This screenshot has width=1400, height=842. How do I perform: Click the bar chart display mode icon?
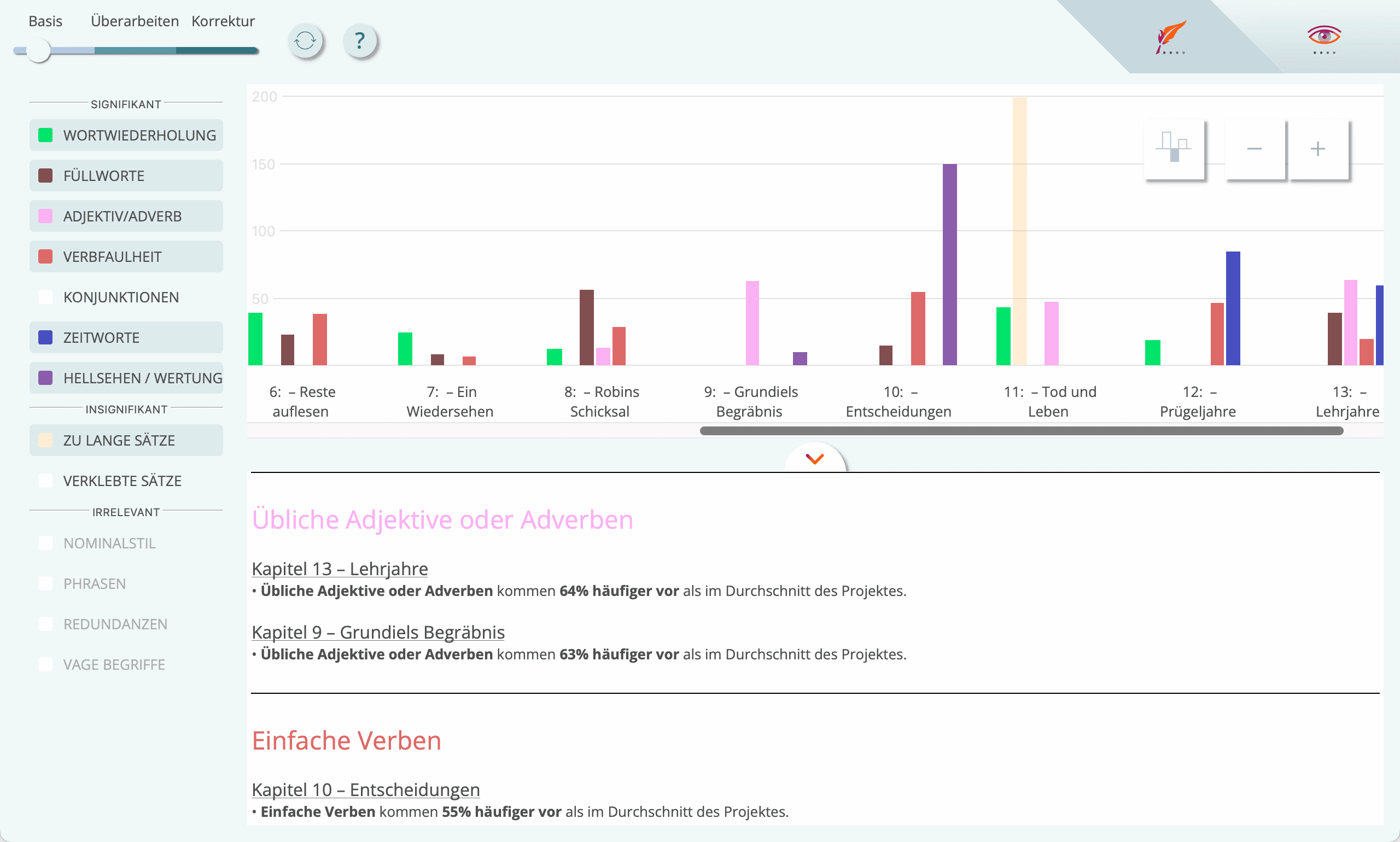click(1174, 149)
